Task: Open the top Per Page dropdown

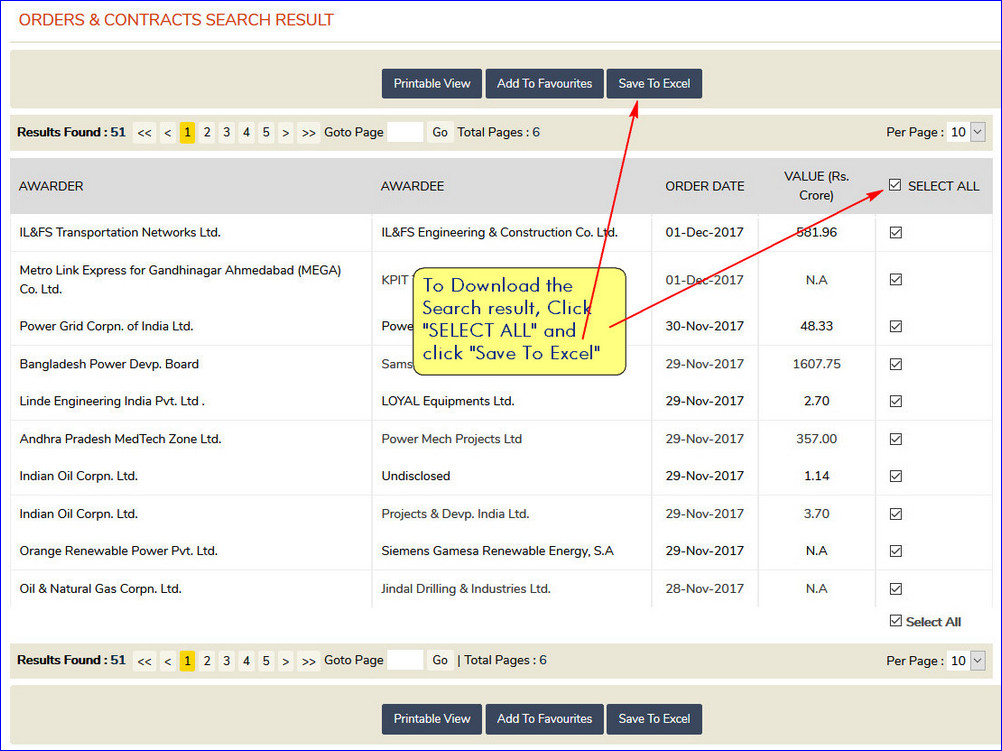Action: point(966,132)
